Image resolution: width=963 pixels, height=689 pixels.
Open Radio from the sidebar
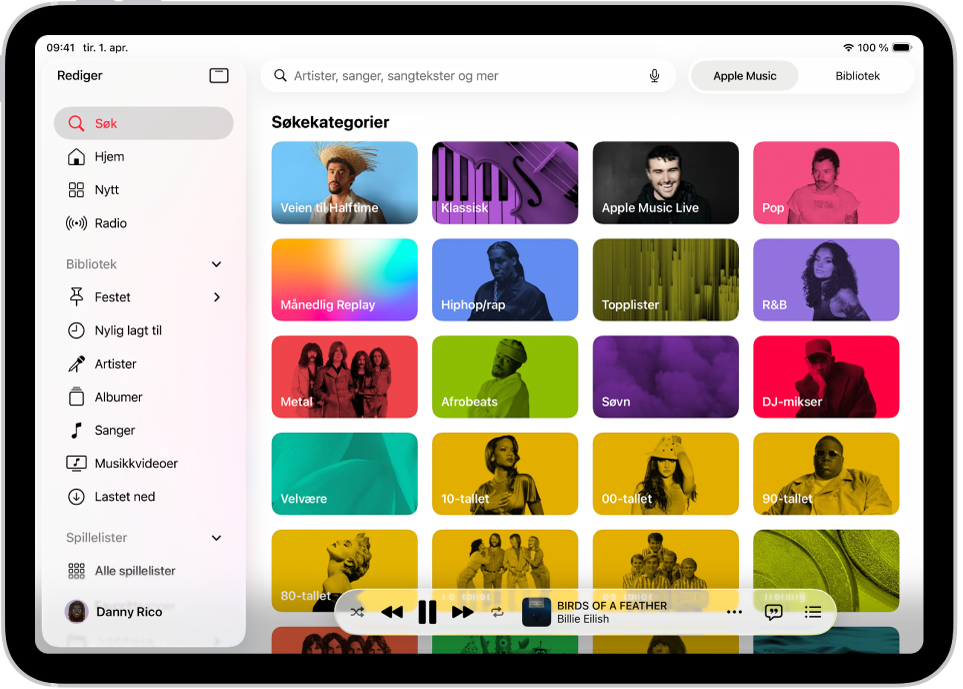click(144, 223)
